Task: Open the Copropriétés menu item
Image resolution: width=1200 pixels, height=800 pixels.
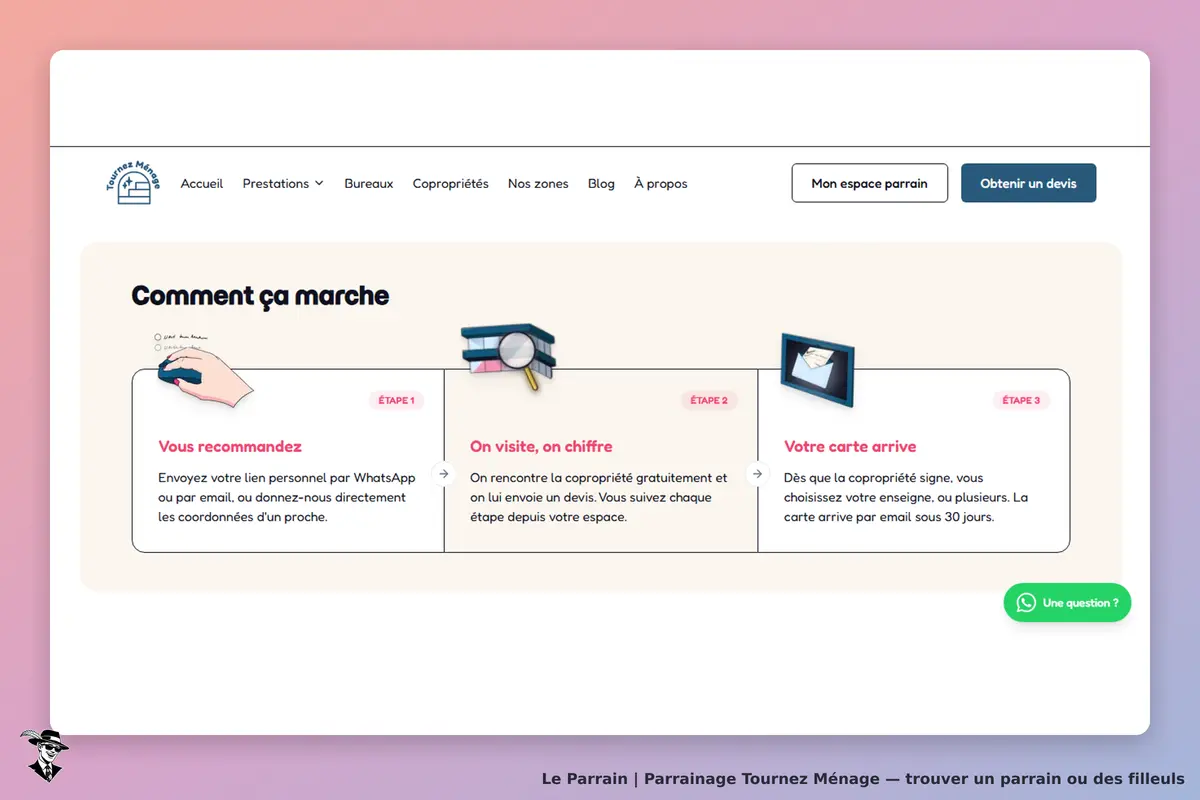Action: (x=451, y=184)
